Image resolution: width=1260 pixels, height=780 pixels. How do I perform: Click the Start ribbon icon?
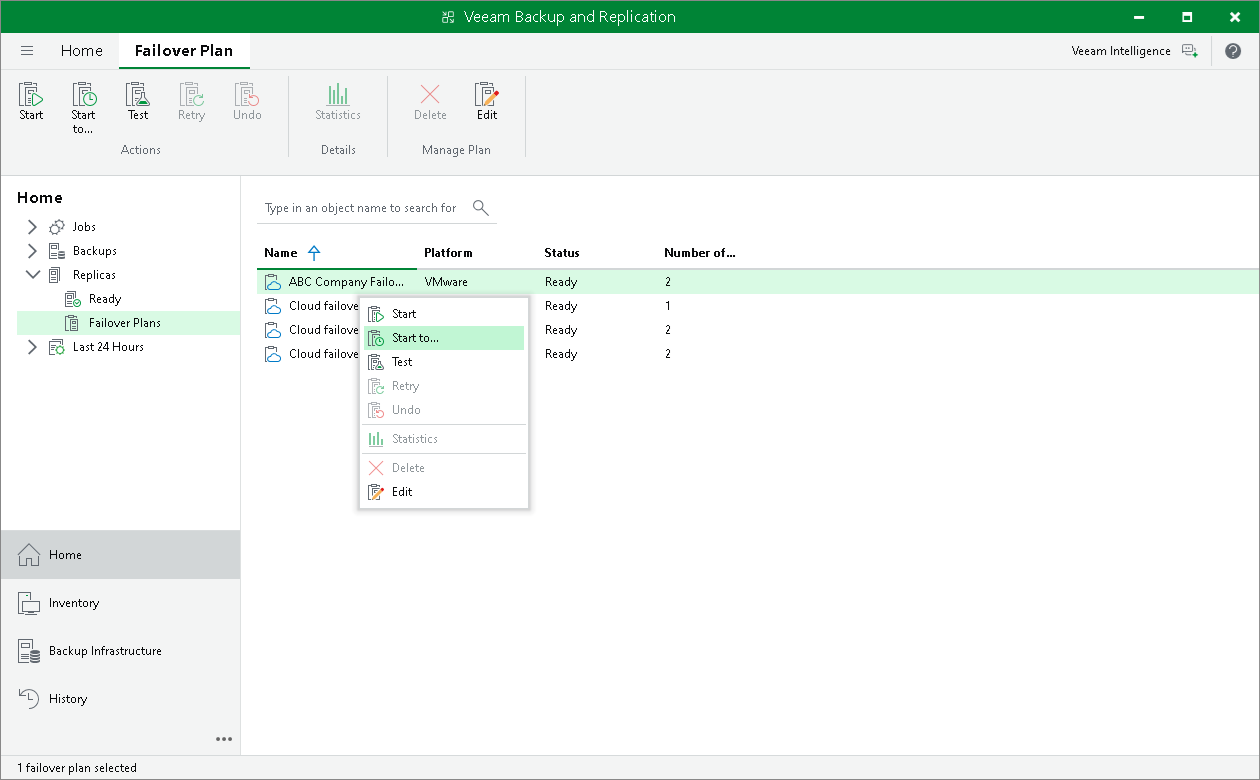31,102
